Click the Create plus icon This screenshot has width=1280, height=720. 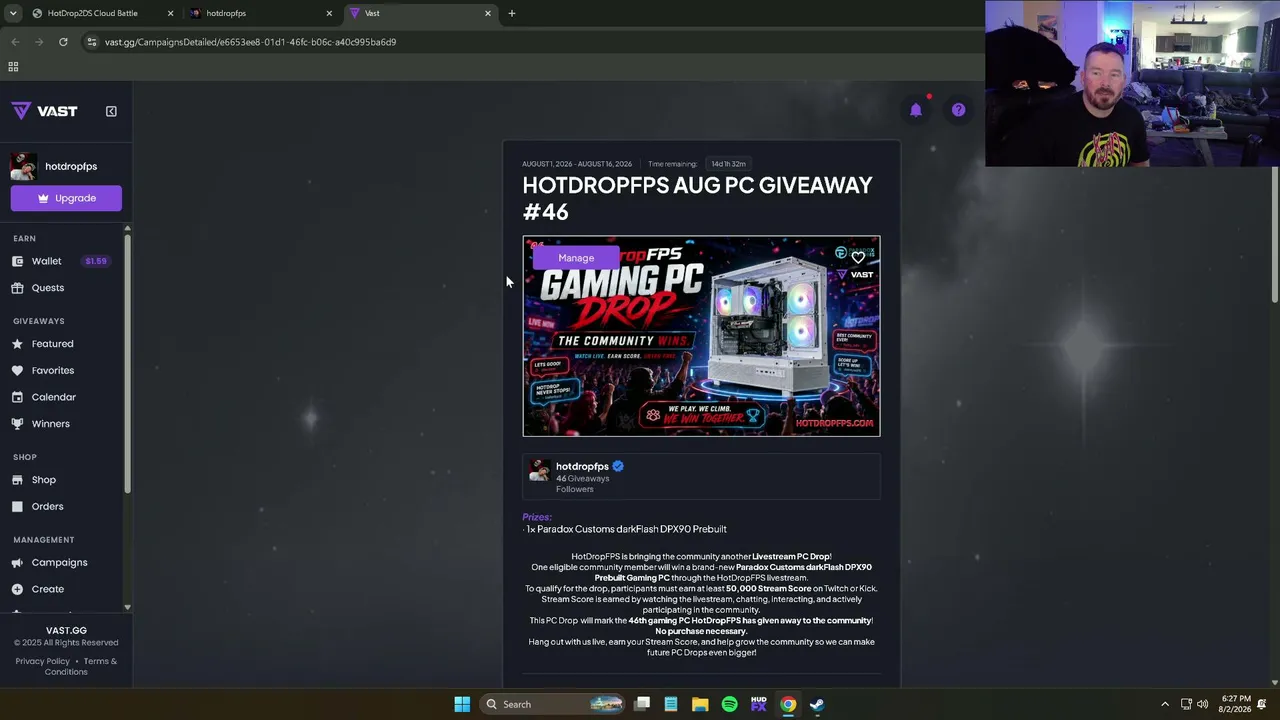pos(17,589)
